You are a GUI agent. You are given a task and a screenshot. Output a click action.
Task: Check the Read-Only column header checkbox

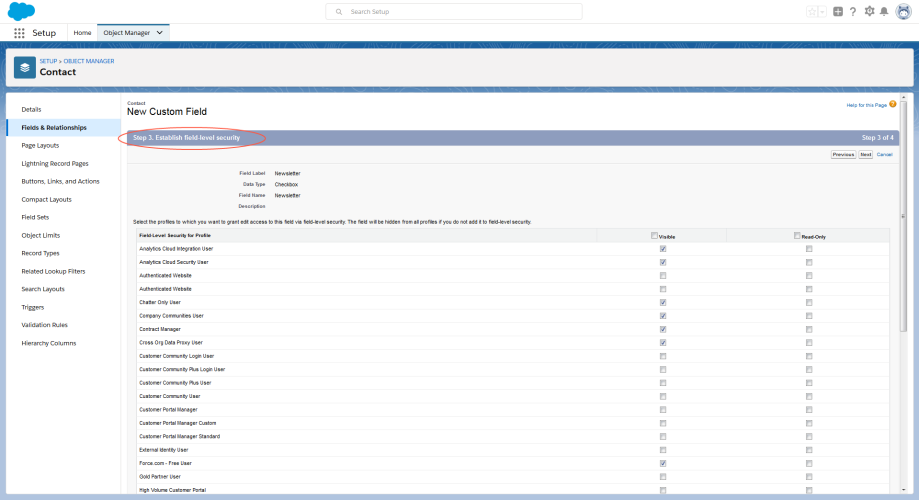point(797,236)
